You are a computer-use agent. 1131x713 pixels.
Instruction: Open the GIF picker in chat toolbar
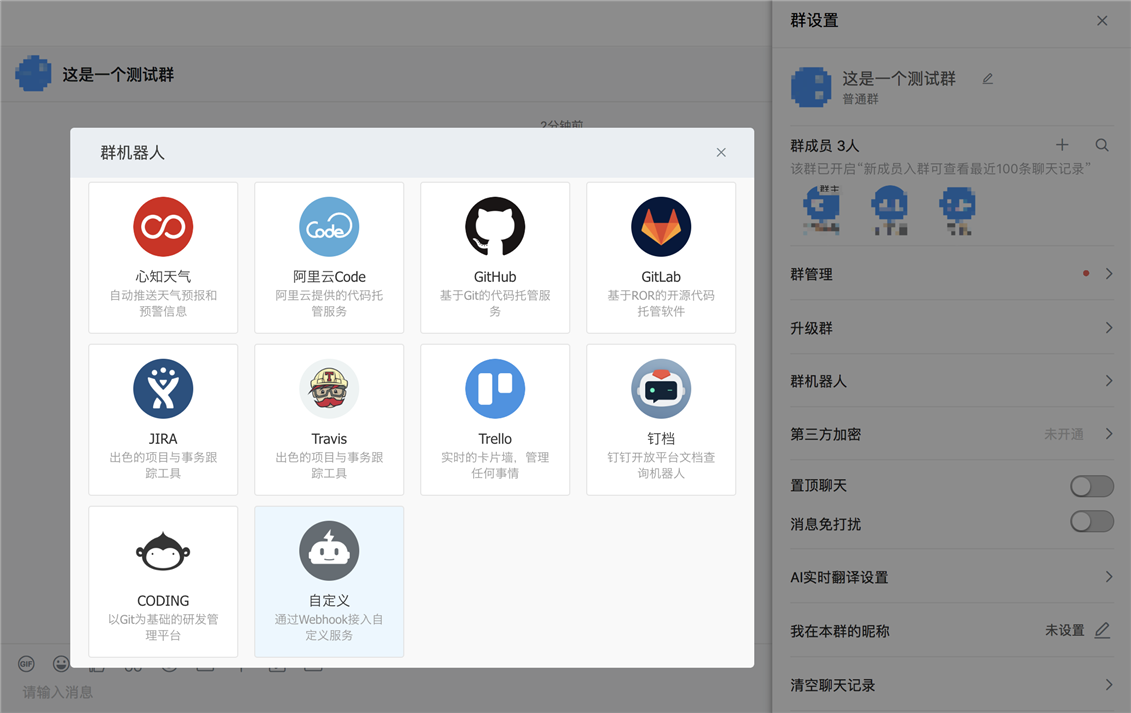click(26, 663)
